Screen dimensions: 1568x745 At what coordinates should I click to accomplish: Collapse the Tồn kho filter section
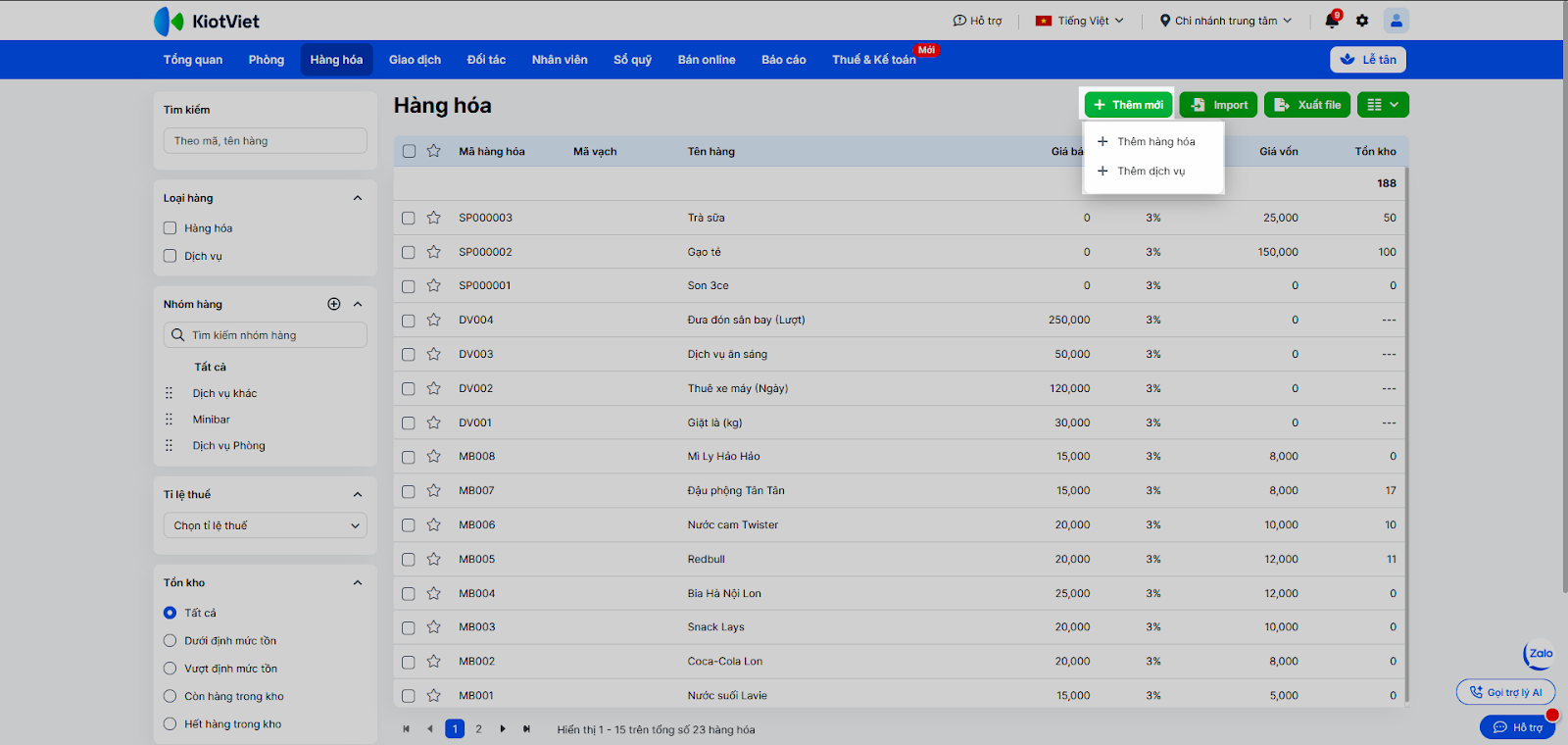[x=358, y=582]
